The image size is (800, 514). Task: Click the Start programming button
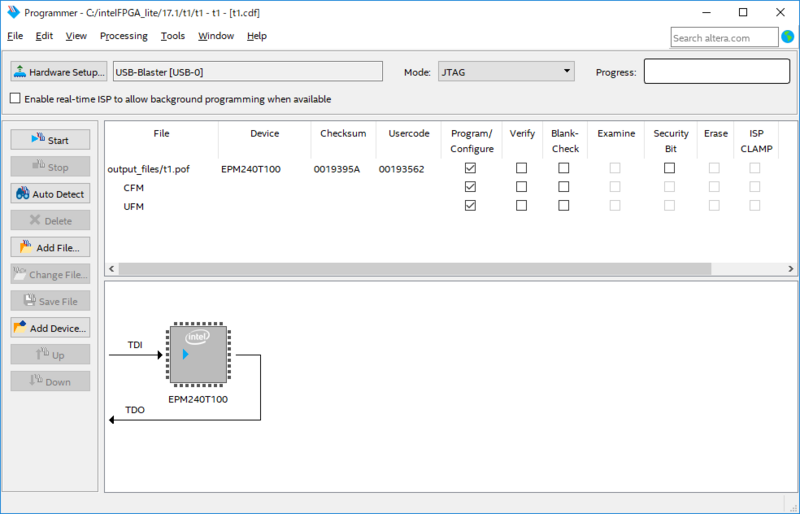click(x=50, y=140)
